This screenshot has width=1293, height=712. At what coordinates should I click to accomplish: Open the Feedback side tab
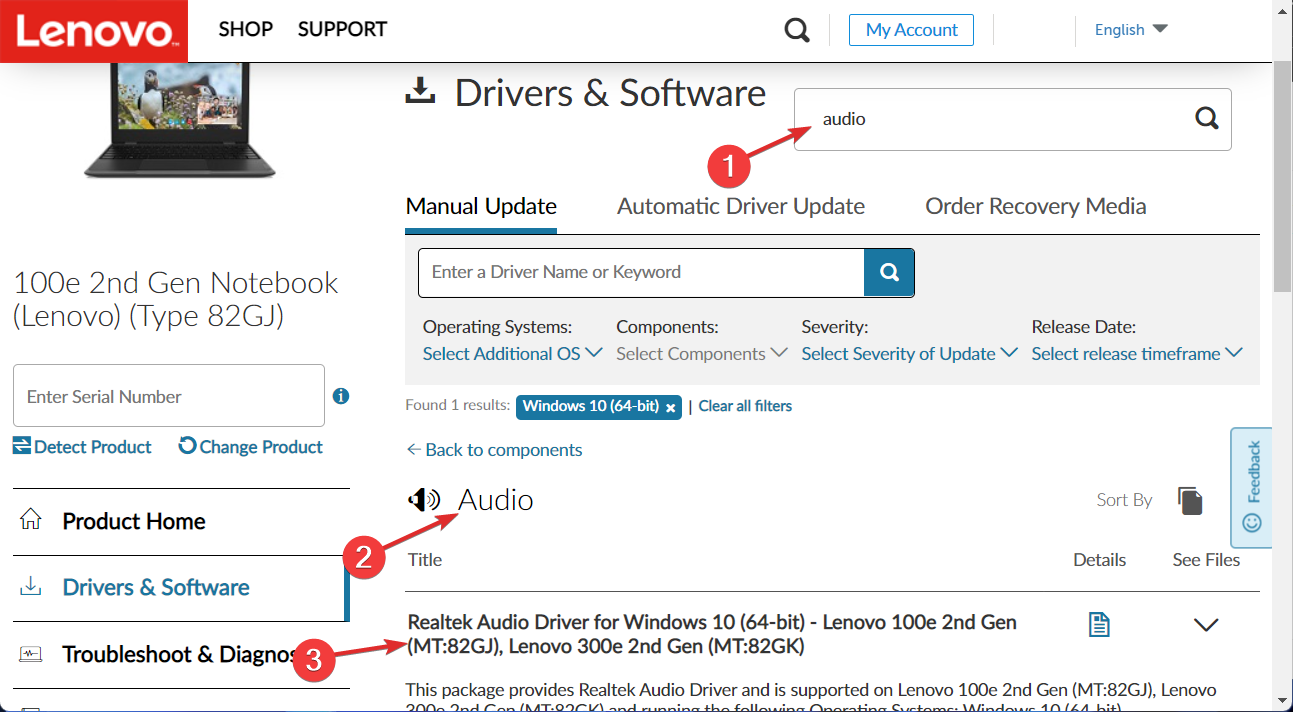point(1251,488)
